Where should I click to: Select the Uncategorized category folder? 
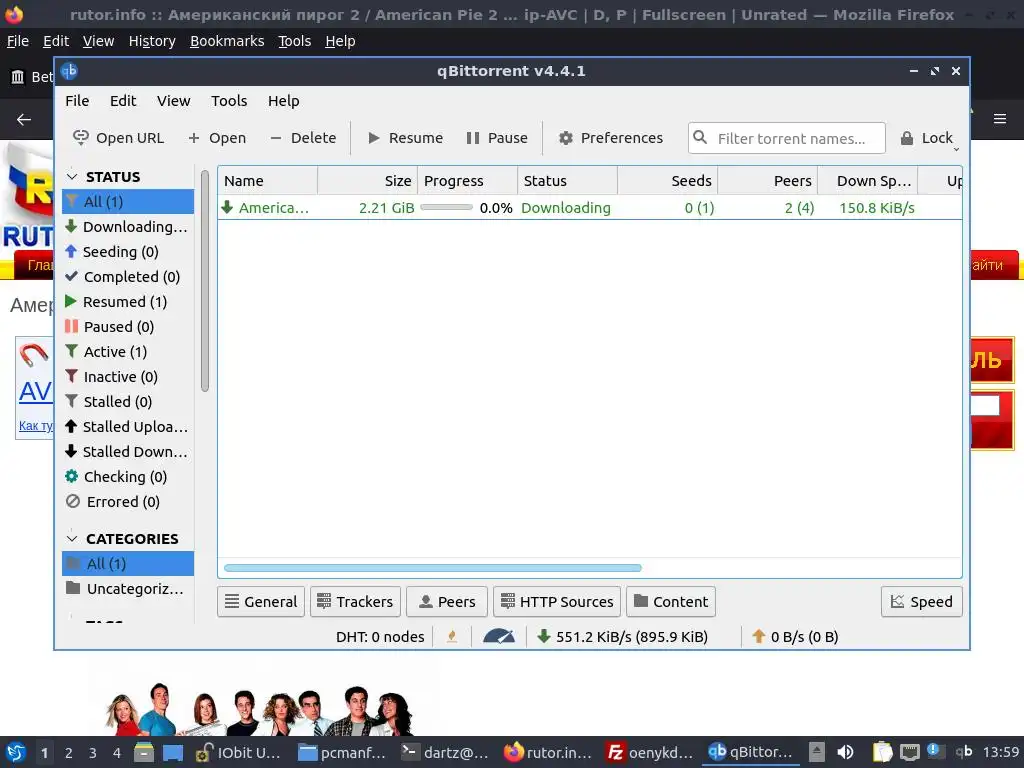(x=128, y=588)
